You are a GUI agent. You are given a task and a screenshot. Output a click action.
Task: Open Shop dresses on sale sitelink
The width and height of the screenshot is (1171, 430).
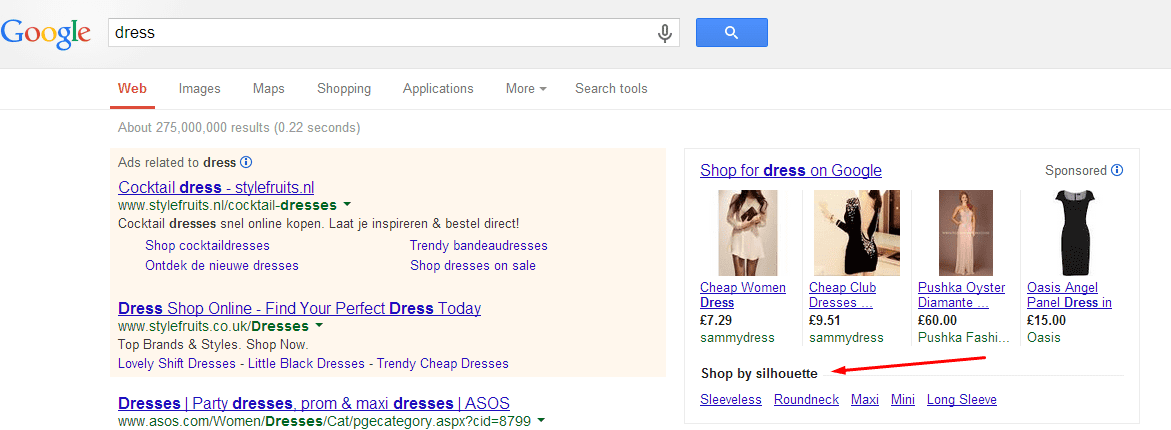pos(473,265)
